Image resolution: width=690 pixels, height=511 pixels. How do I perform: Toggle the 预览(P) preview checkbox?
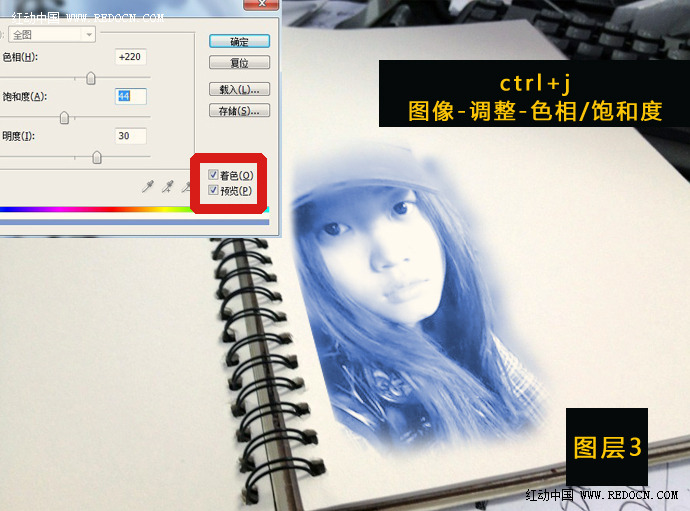coord(213,190)
